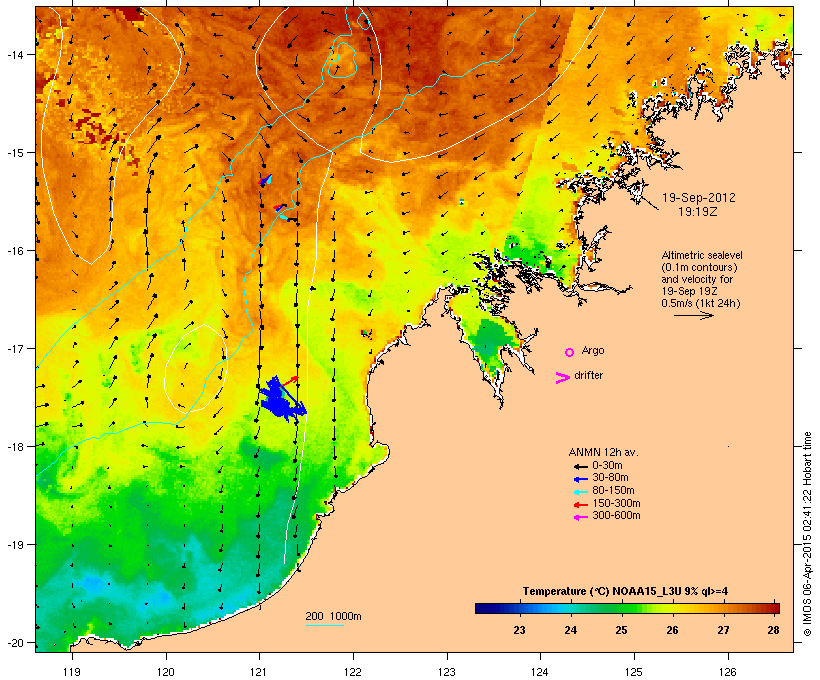Image resolution: width=820 pixels, height=680 pixels.
Task: Click the colorbar value 23
Action: click(x=519, y=630)
